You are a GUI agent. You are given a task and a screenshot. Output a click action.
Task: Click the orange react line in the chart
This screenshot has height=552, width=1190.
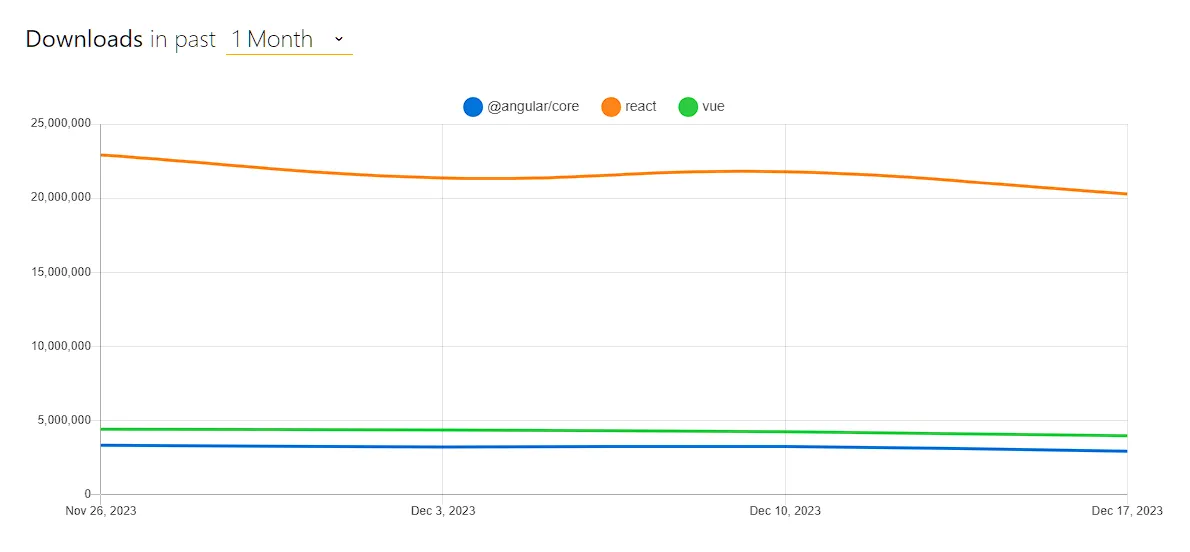click(600, 175)
